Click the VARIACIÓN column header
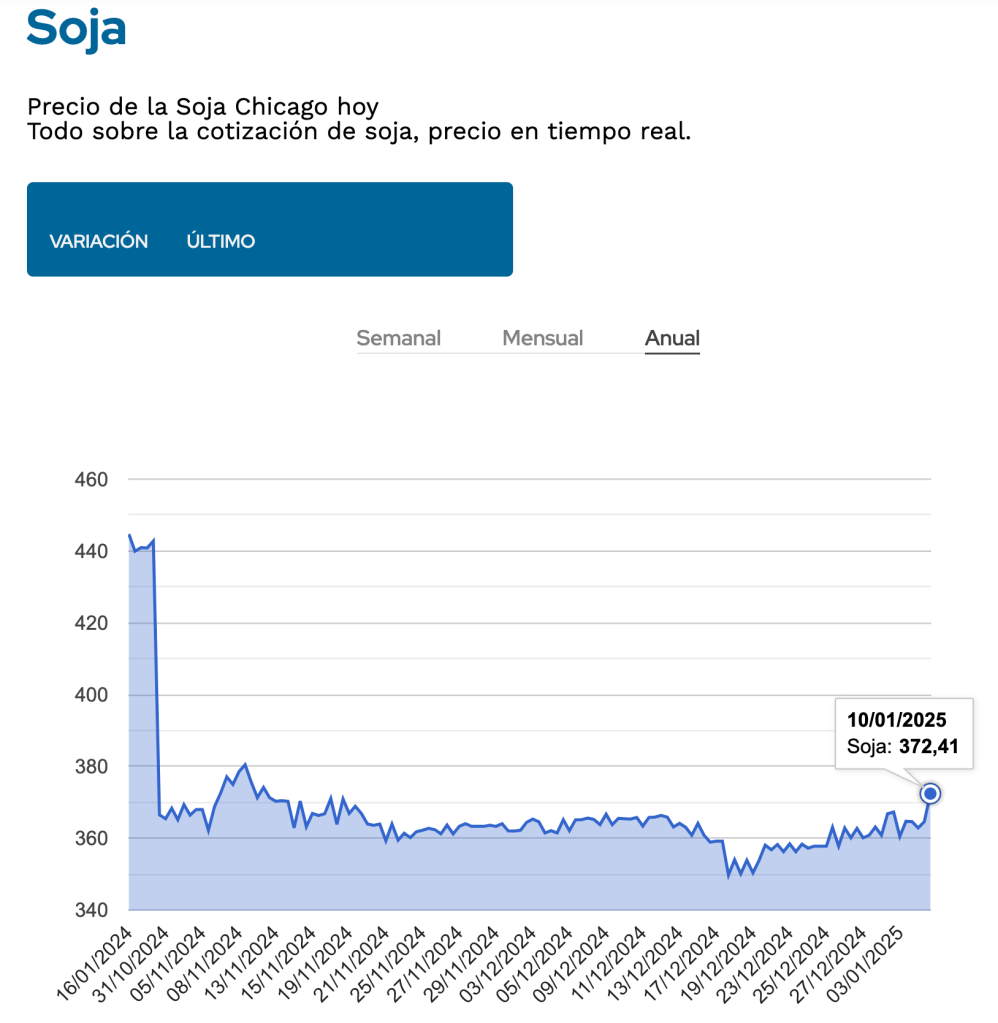This screenshot has height=1023, width=998. (99, 241)
